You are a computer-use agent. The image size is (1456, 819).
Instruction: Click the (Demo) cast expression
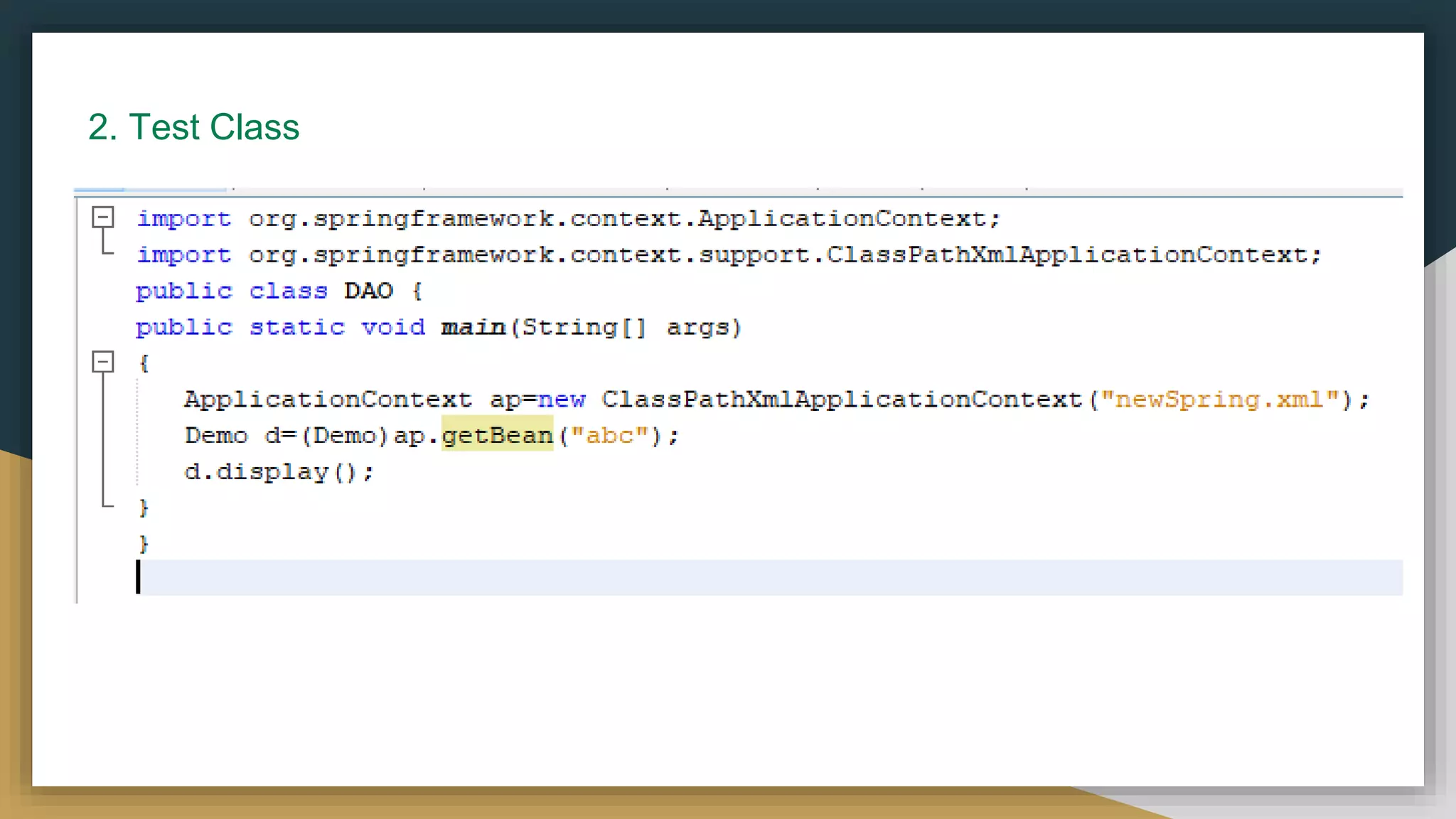click(345, 435)
